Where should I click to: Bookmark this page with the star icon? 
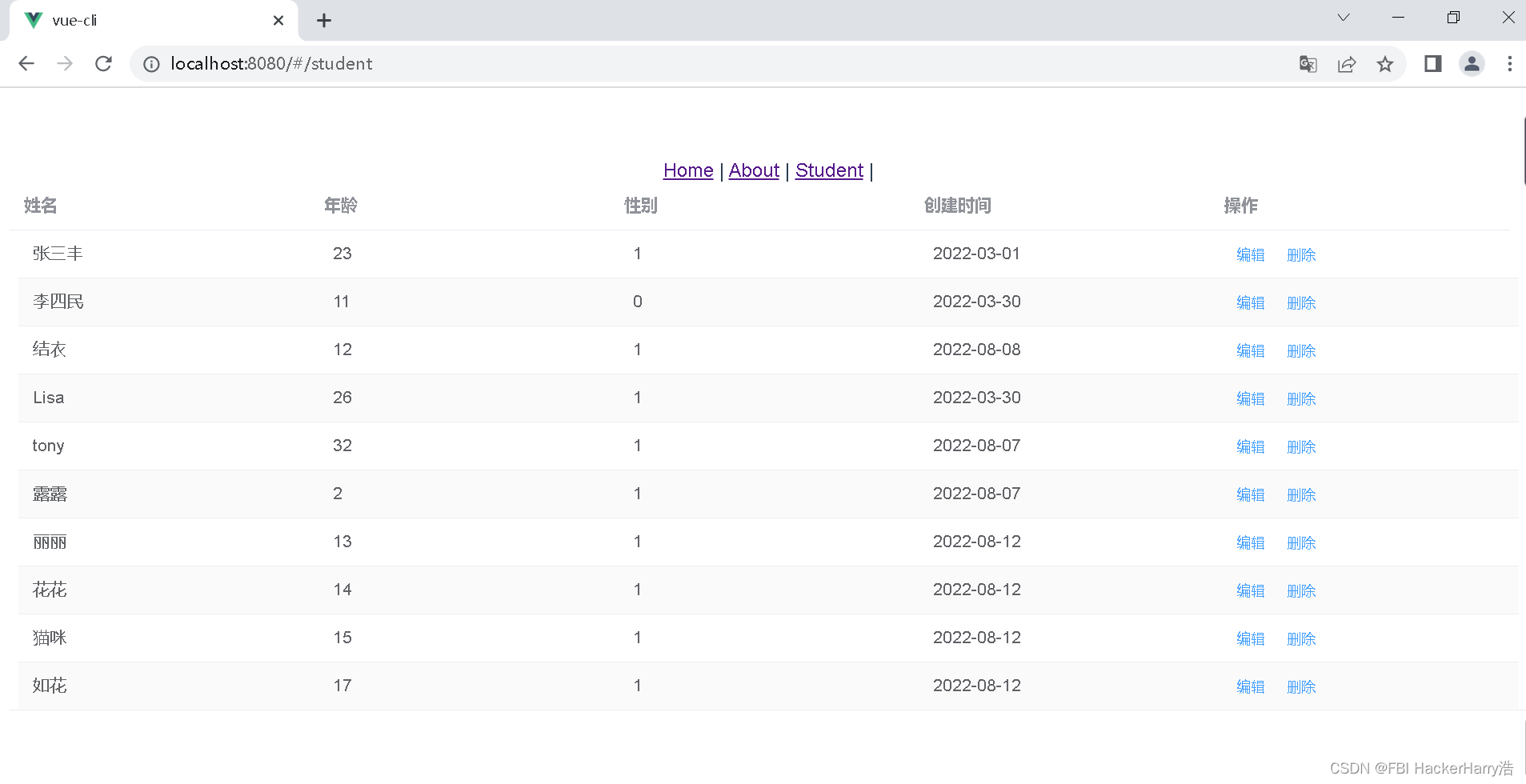coord(1385,64)
